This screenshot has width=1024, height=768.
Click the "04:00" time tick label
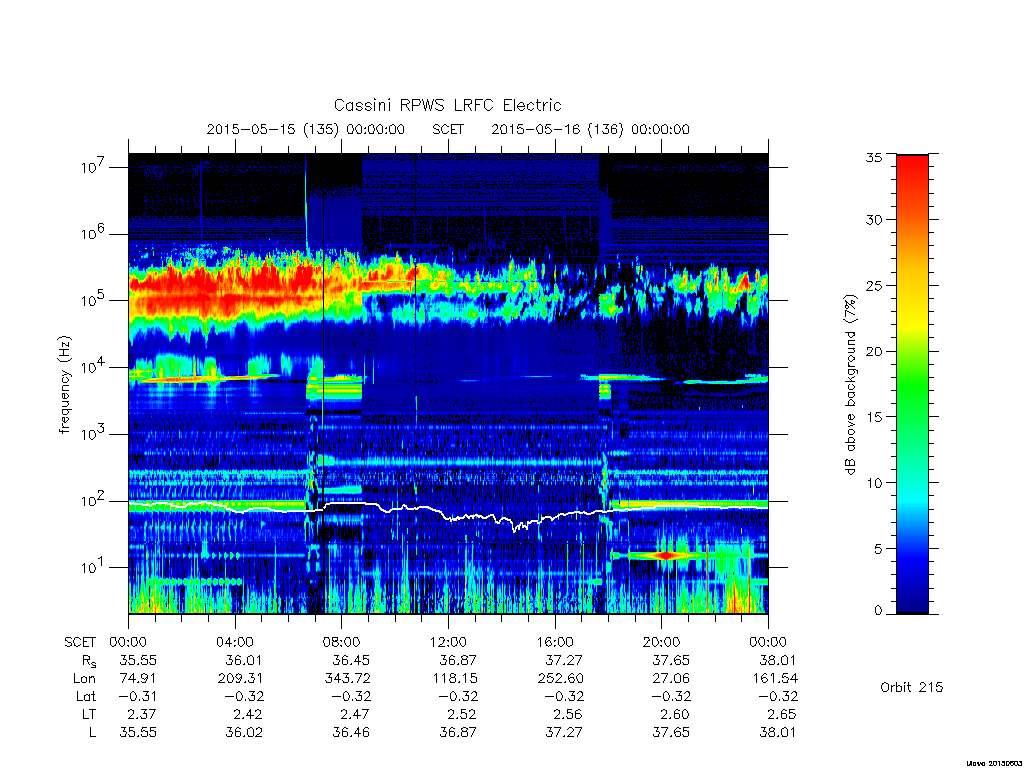pos(234,642)
